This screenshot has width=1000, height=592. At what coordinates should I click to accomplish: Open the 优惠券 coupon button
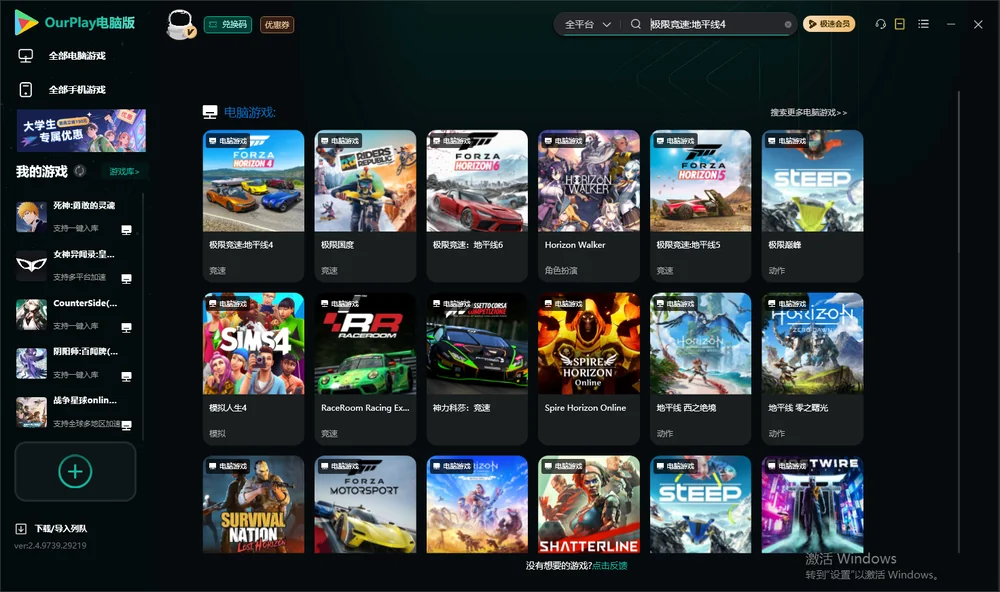click(277, 24)
